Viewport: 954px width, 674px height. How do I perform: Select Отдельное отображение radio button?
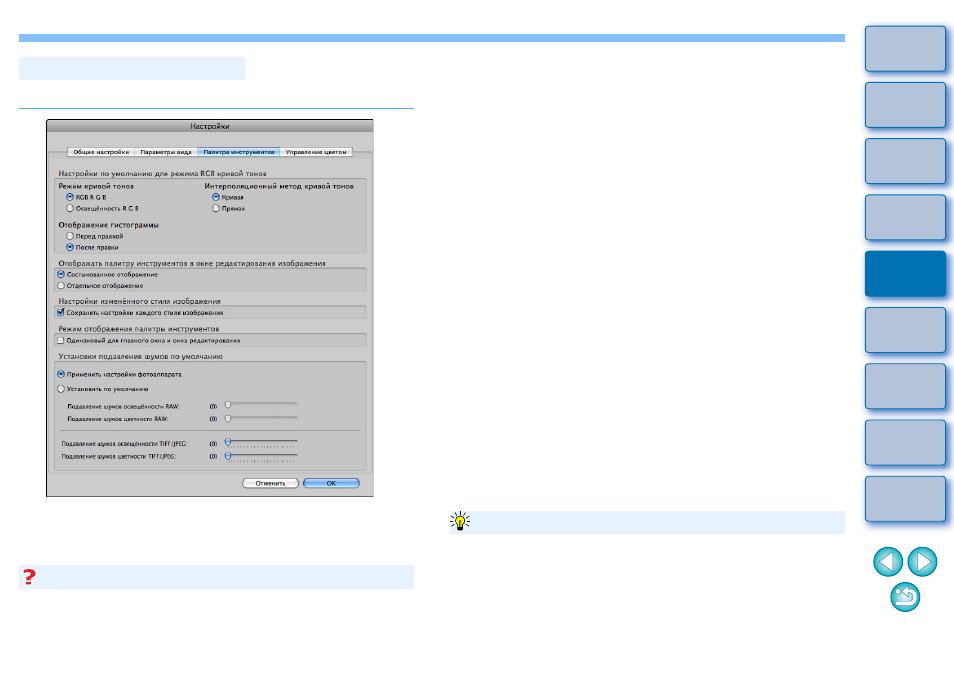click(61, 285)
